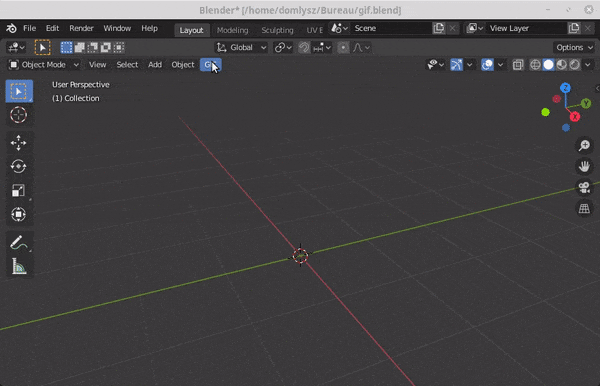Activate the Move tool
600x386 pixels.
coord(18,143)
